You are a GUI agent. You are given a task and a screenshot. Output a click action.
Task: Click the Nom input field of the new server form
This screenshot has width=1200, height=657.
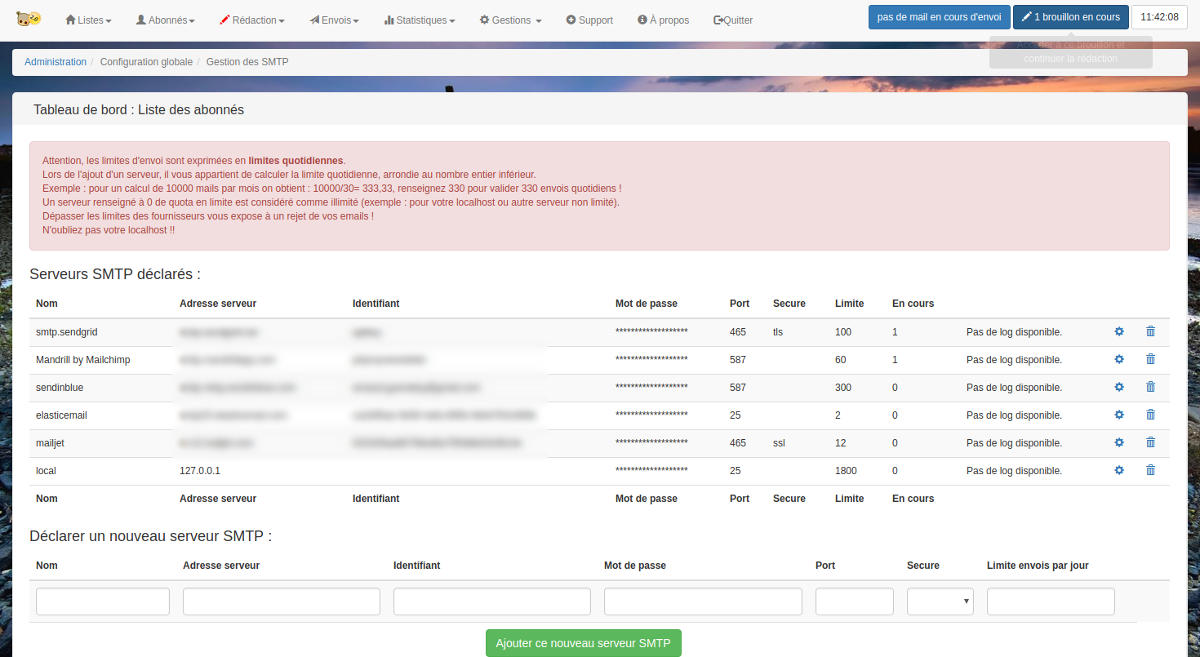coord(102,601)
